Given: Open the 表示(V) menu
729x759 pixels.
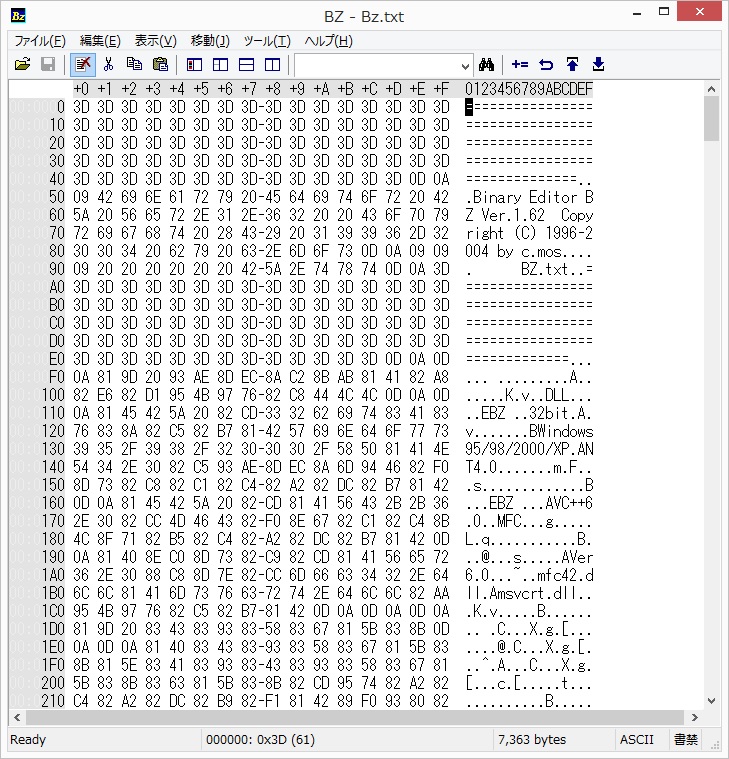Looking at the screenshot, I should [155, 41].
